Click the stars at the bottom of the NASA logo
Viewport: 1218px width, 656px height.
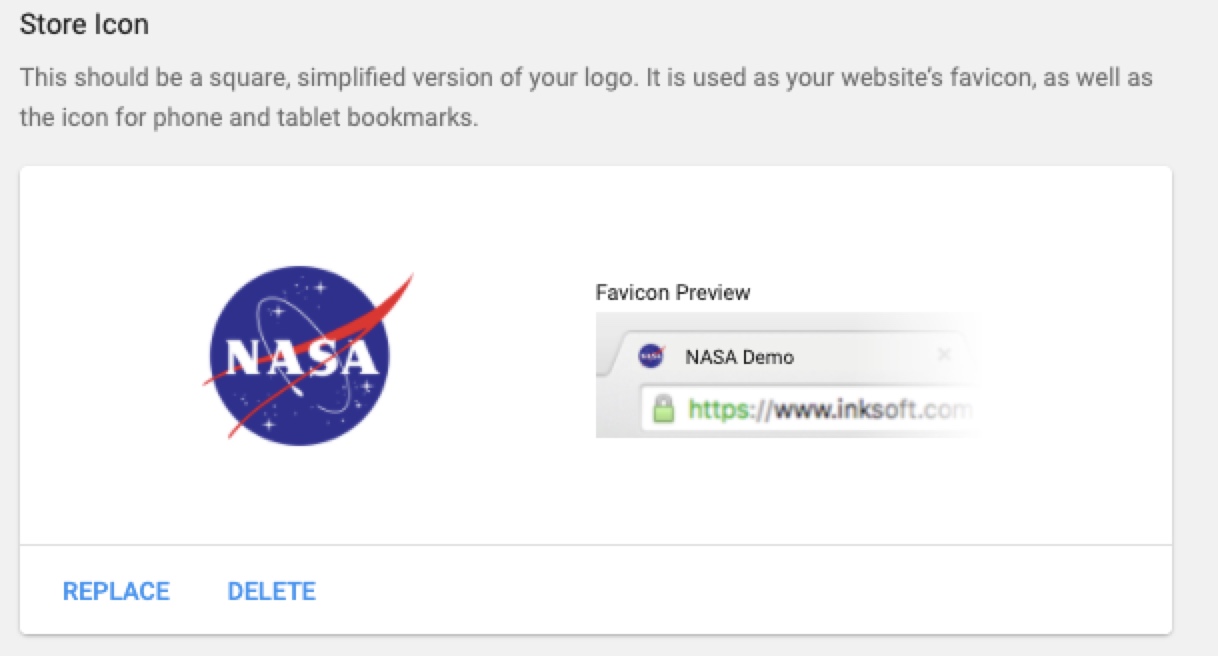(x=270, y=426)
